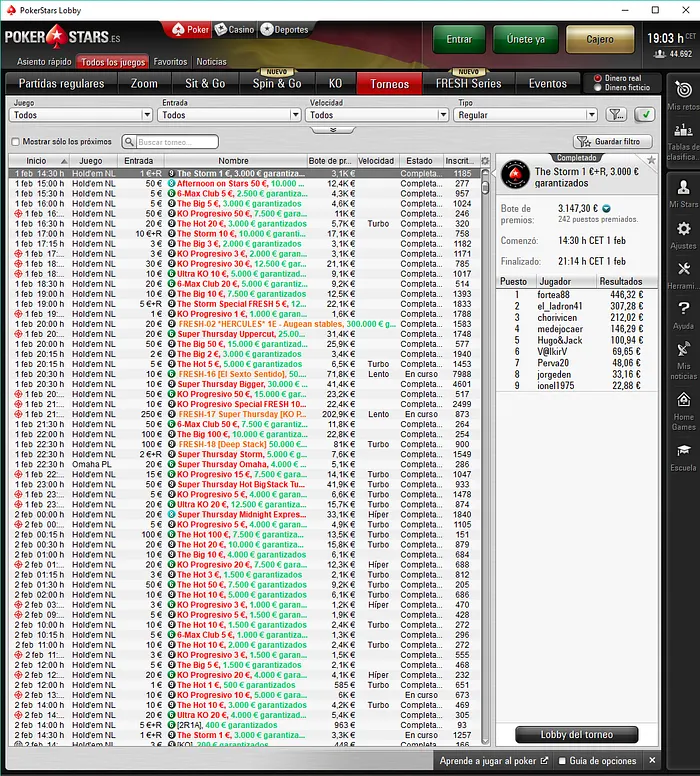Enable Mostrar sólo los próximos checkbox
This screenshot has height=776, width=700.
[15, 142]
